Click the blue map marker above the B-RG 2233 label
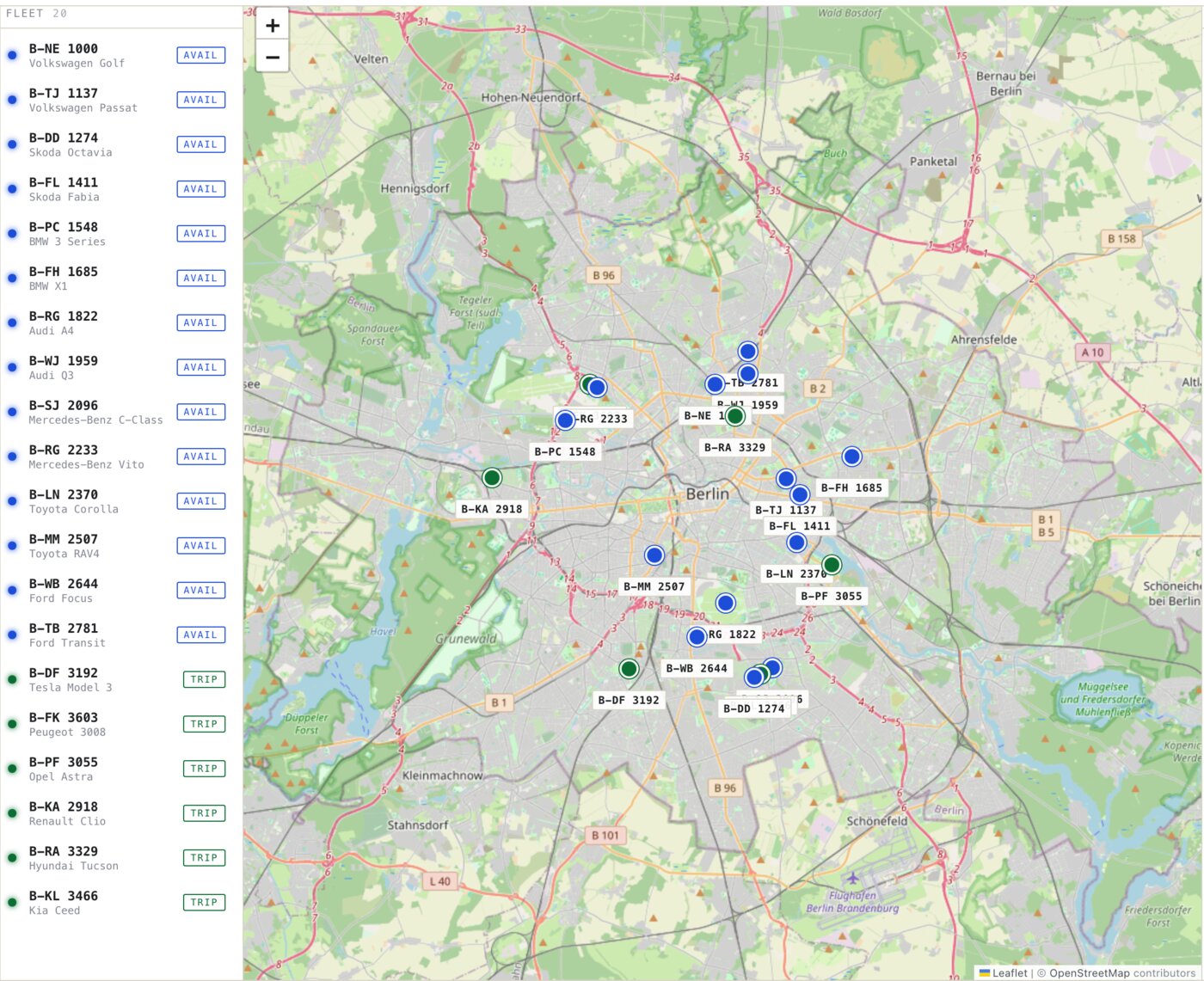Viewport: 1204px width, 981px height. [597, 388]
